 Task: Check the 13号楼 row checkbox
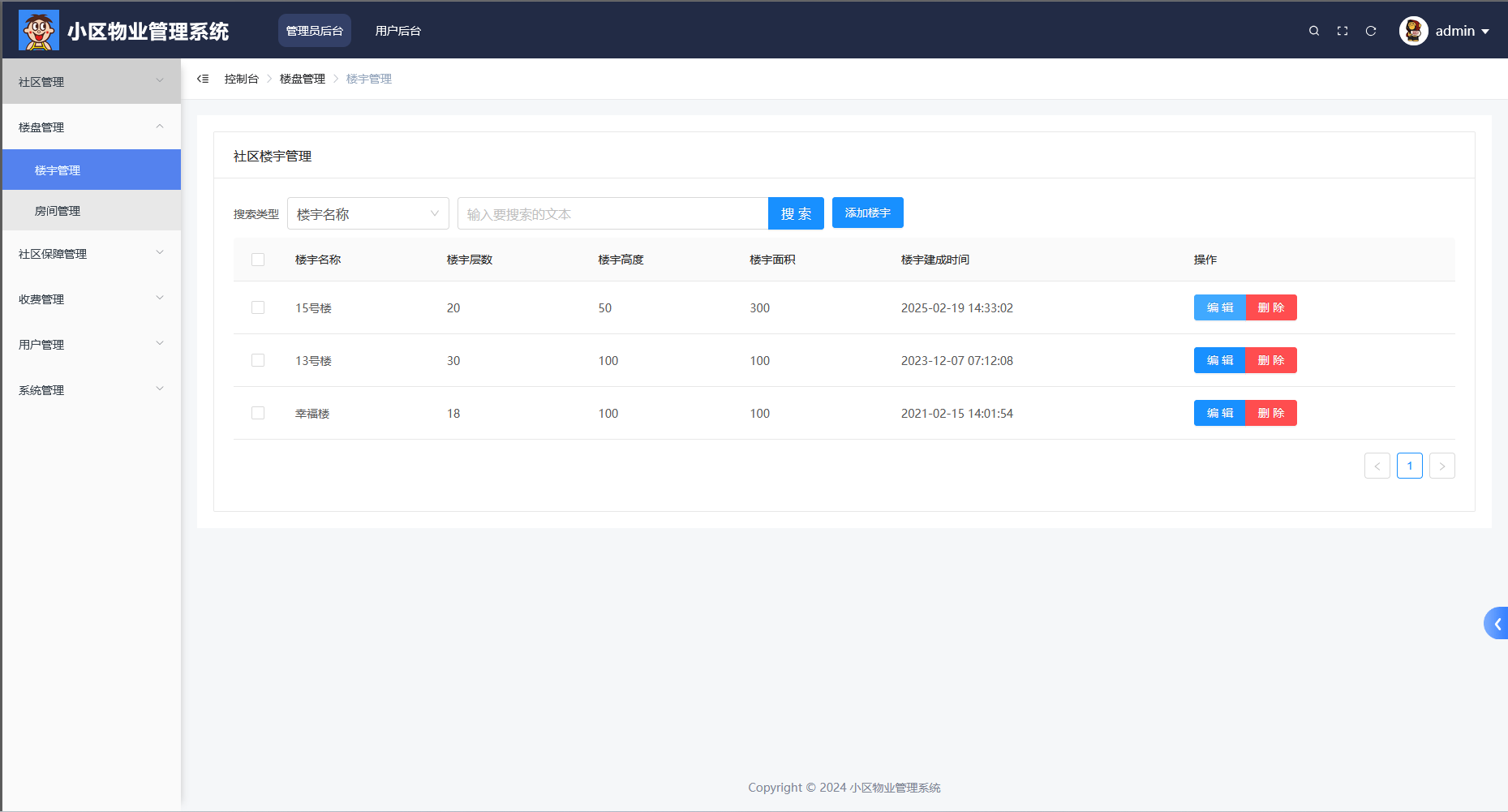(x=258, y=360)
